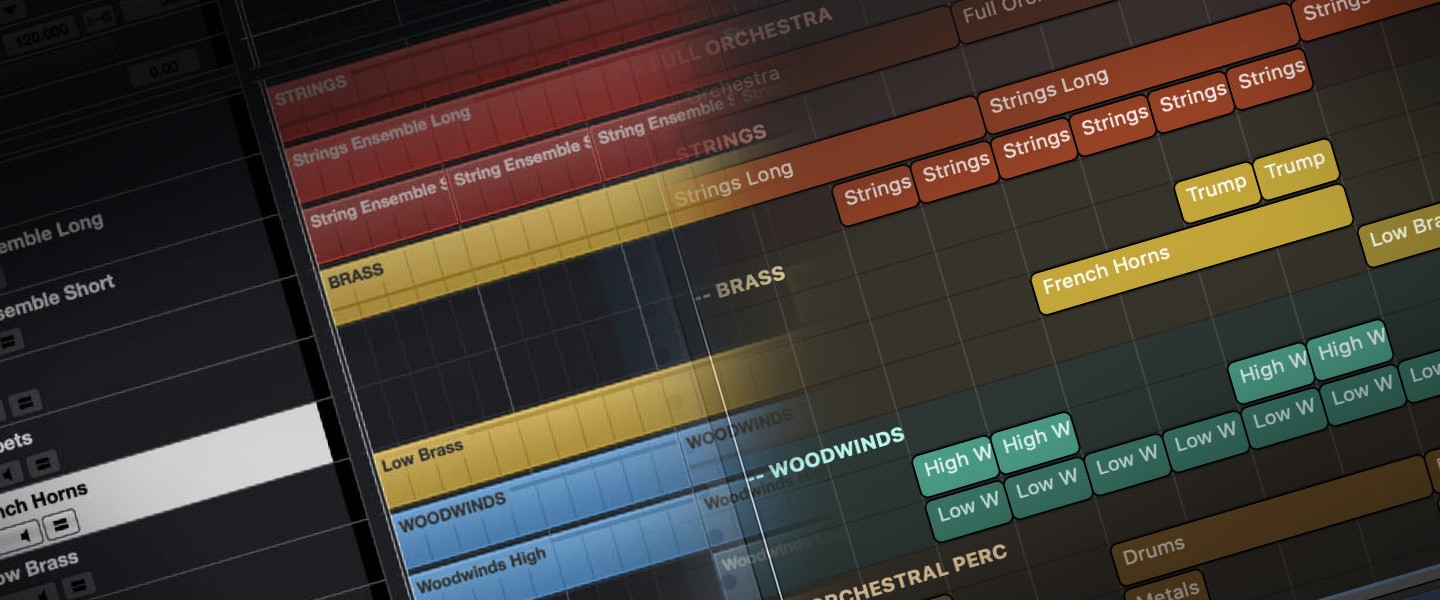Click the lanes icon on Low Brass track
Viewport: 1440px width, 600px height.
[x=76, y=583]
